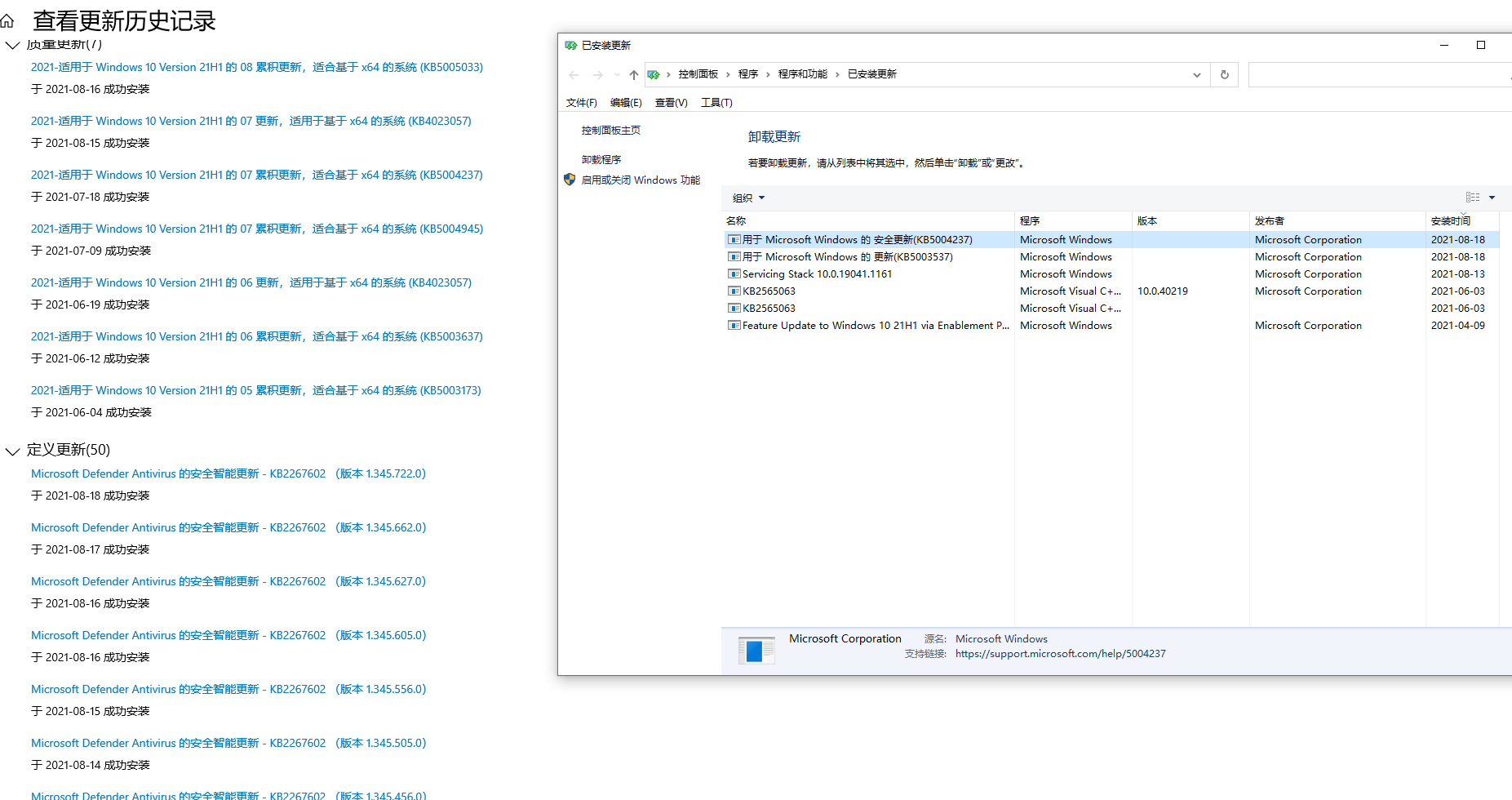Open the 组织 dropdown
The height and width of the screenshot is (800, 1512).
[x=748, y=198]
